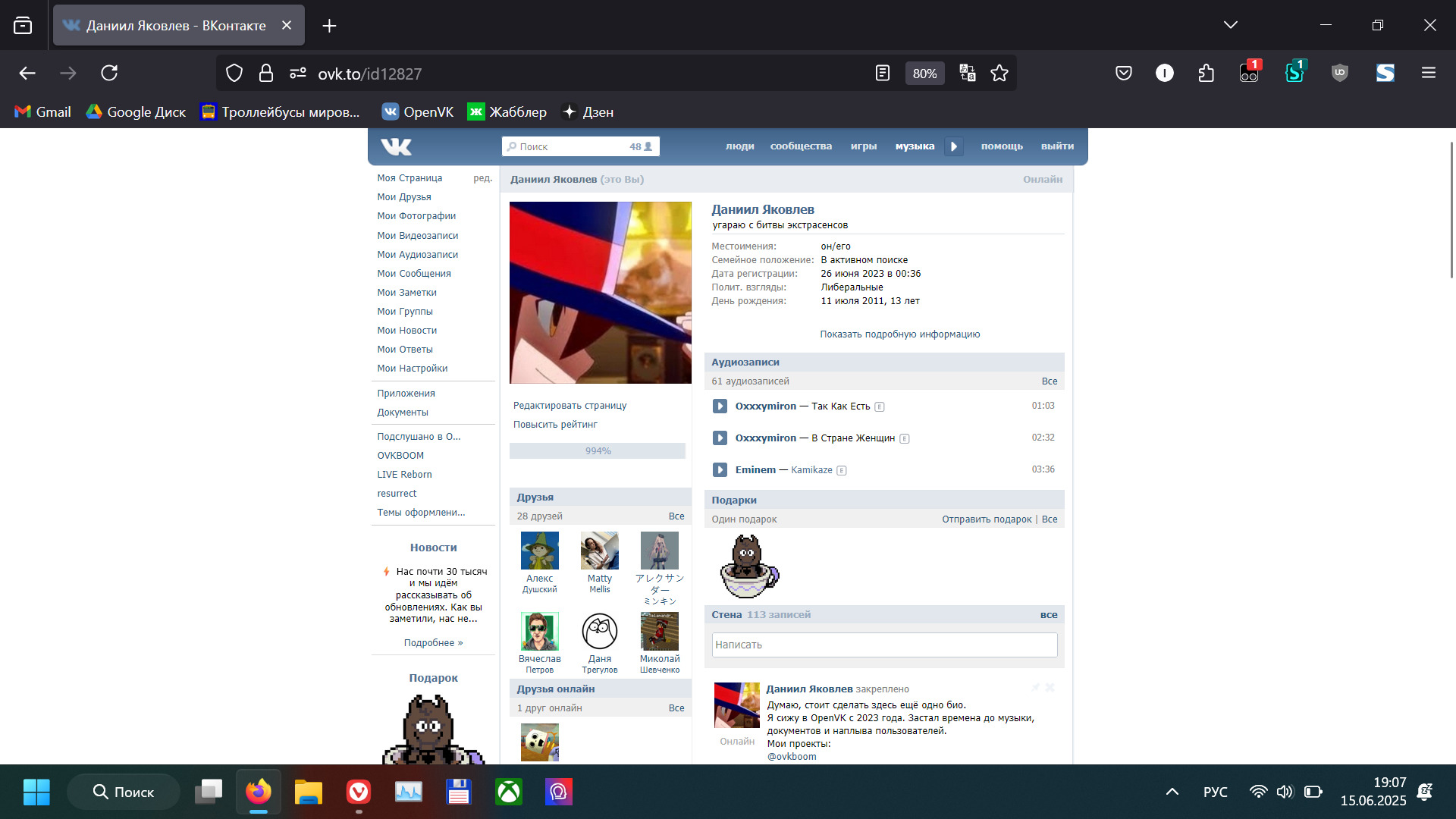Bookmark this page with star icon

(999, 74)
